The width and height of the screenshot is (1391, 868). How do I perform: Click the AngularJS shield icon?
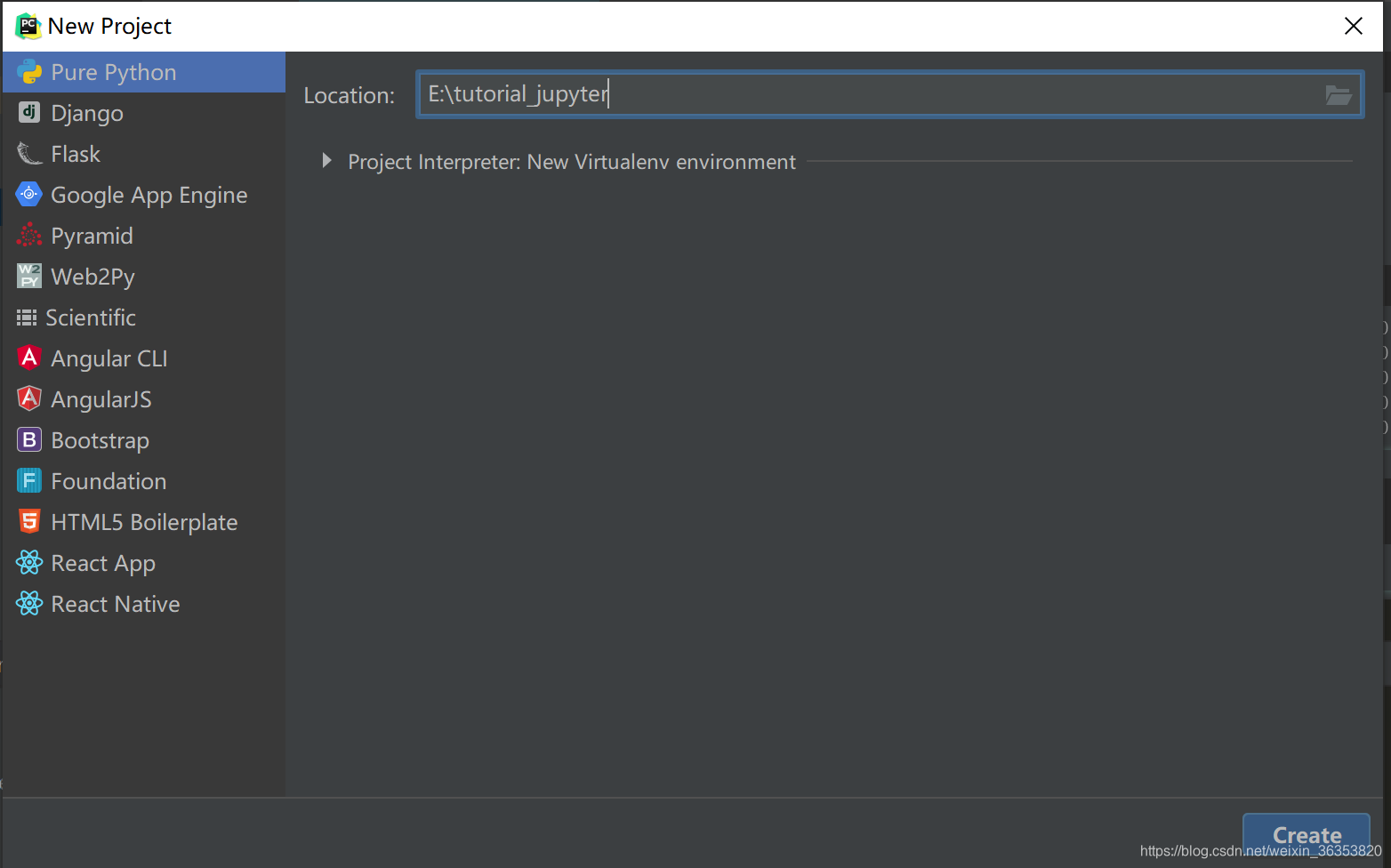[x=29, y=398]
